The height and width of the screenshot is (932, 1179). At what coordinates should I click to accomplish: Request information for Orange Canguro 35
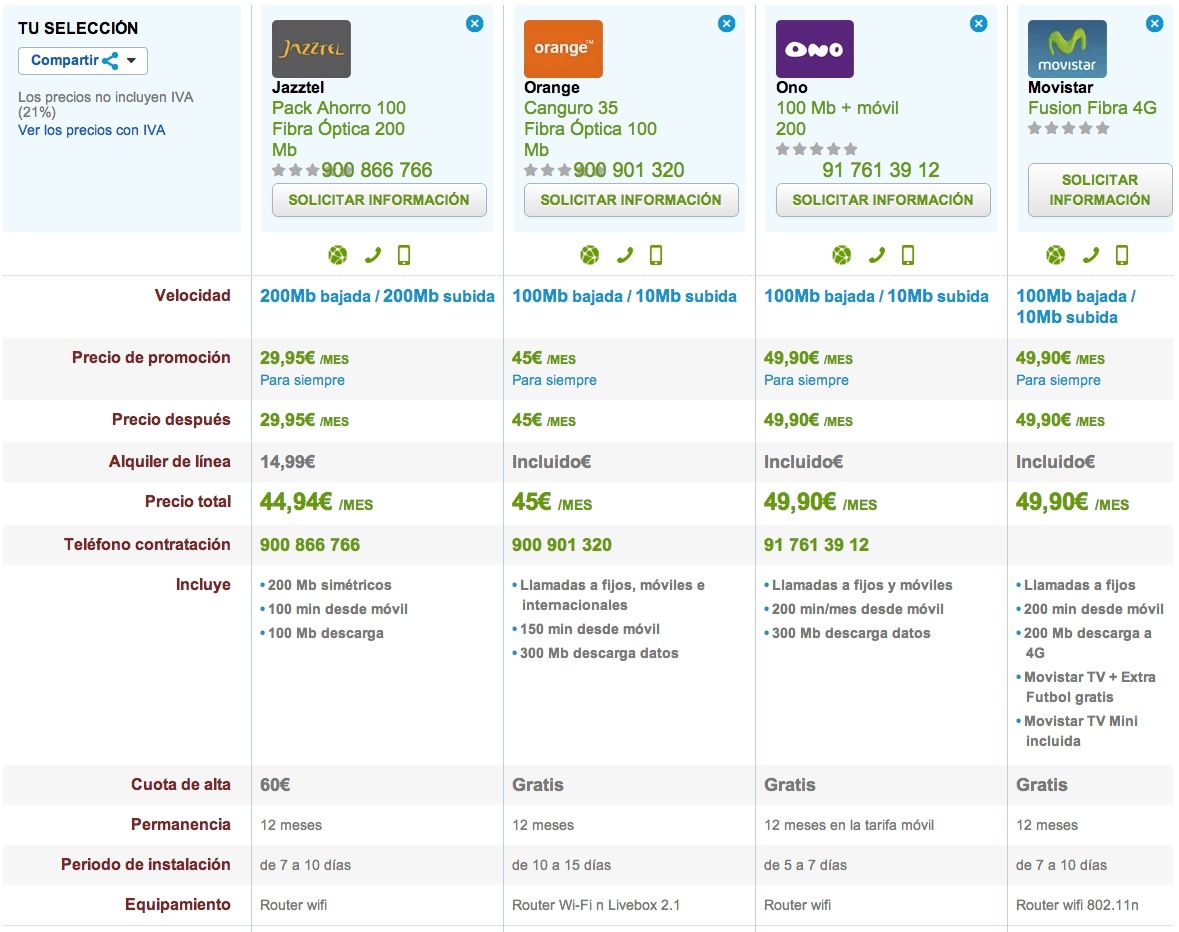pyautogui.click(x=631, y=200)
